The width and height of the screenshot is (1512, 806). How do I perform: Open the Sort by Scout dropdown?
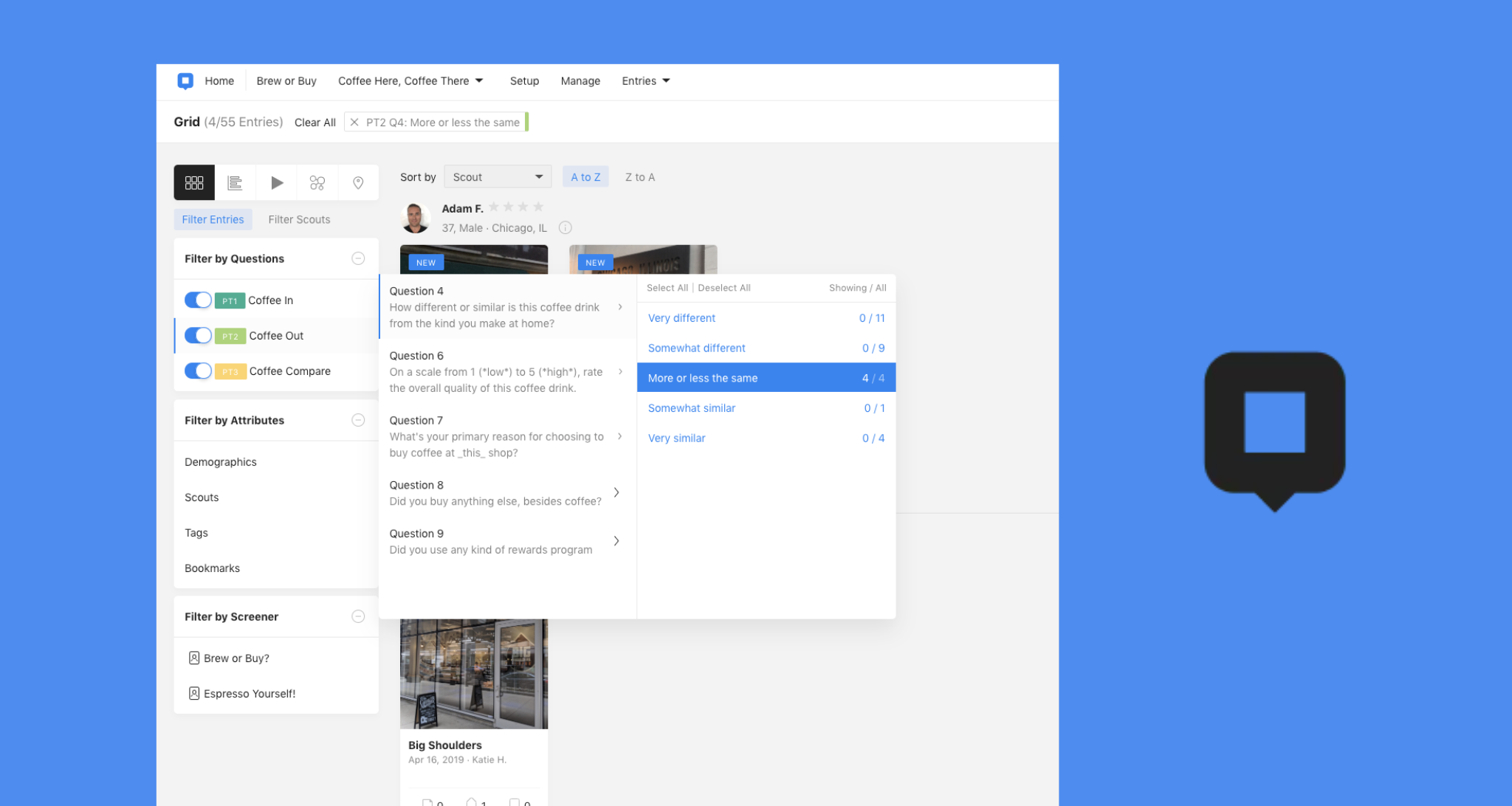(497, 176)
